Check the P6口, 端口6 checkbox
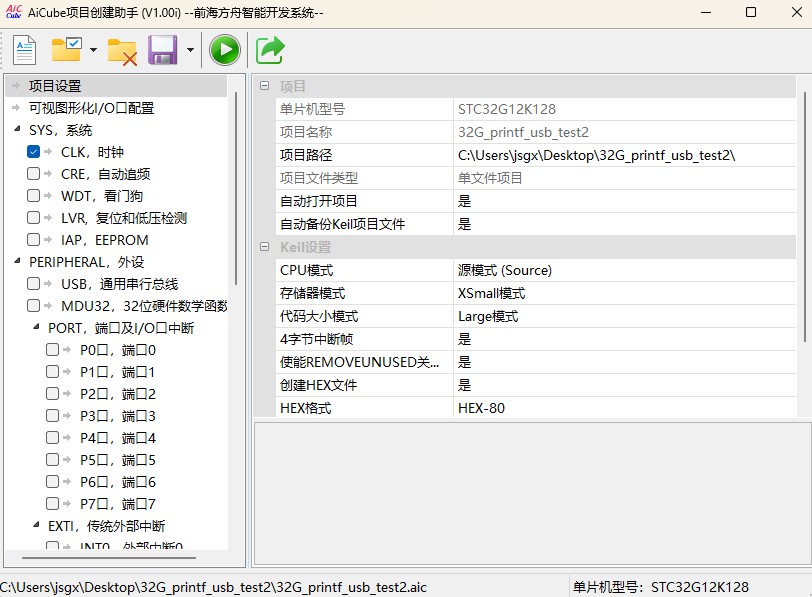 (x=52, y=482)
